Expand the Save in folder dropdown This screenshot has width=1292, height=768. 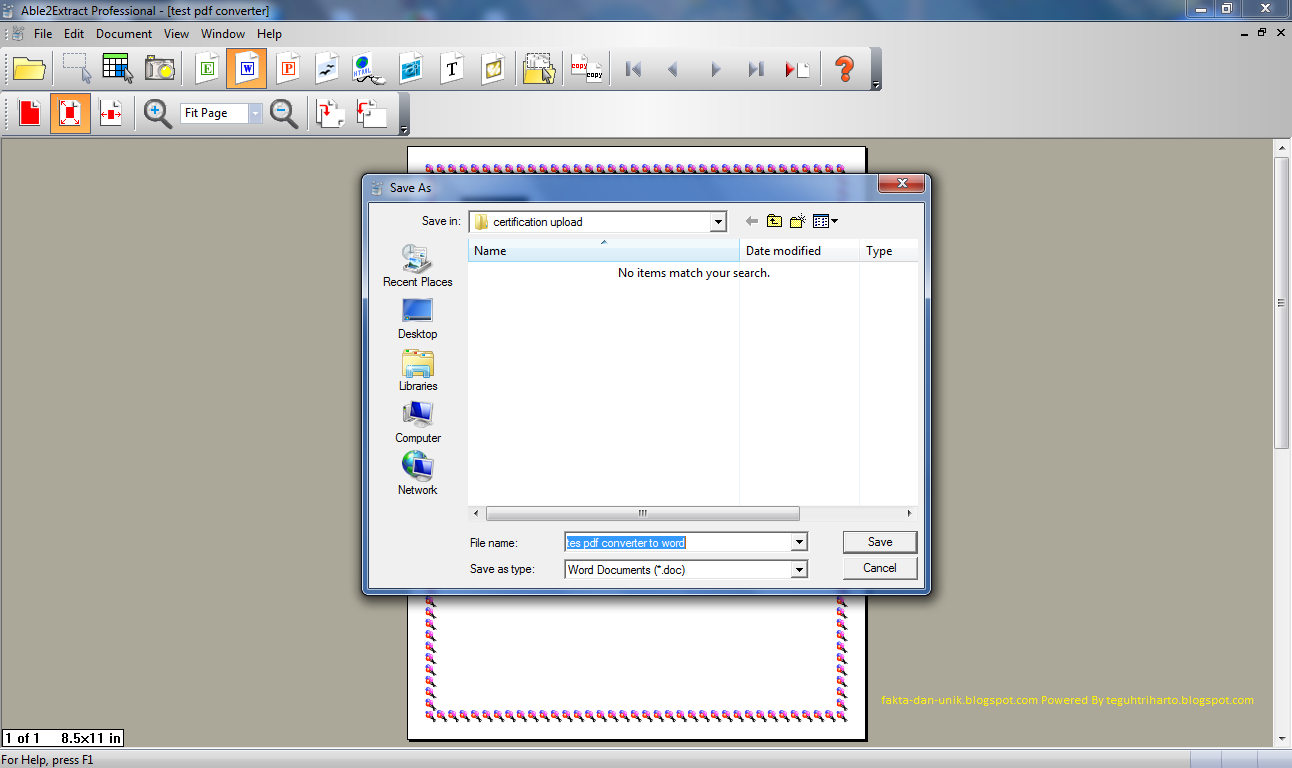pyautogui.click(x=718, y=222)
